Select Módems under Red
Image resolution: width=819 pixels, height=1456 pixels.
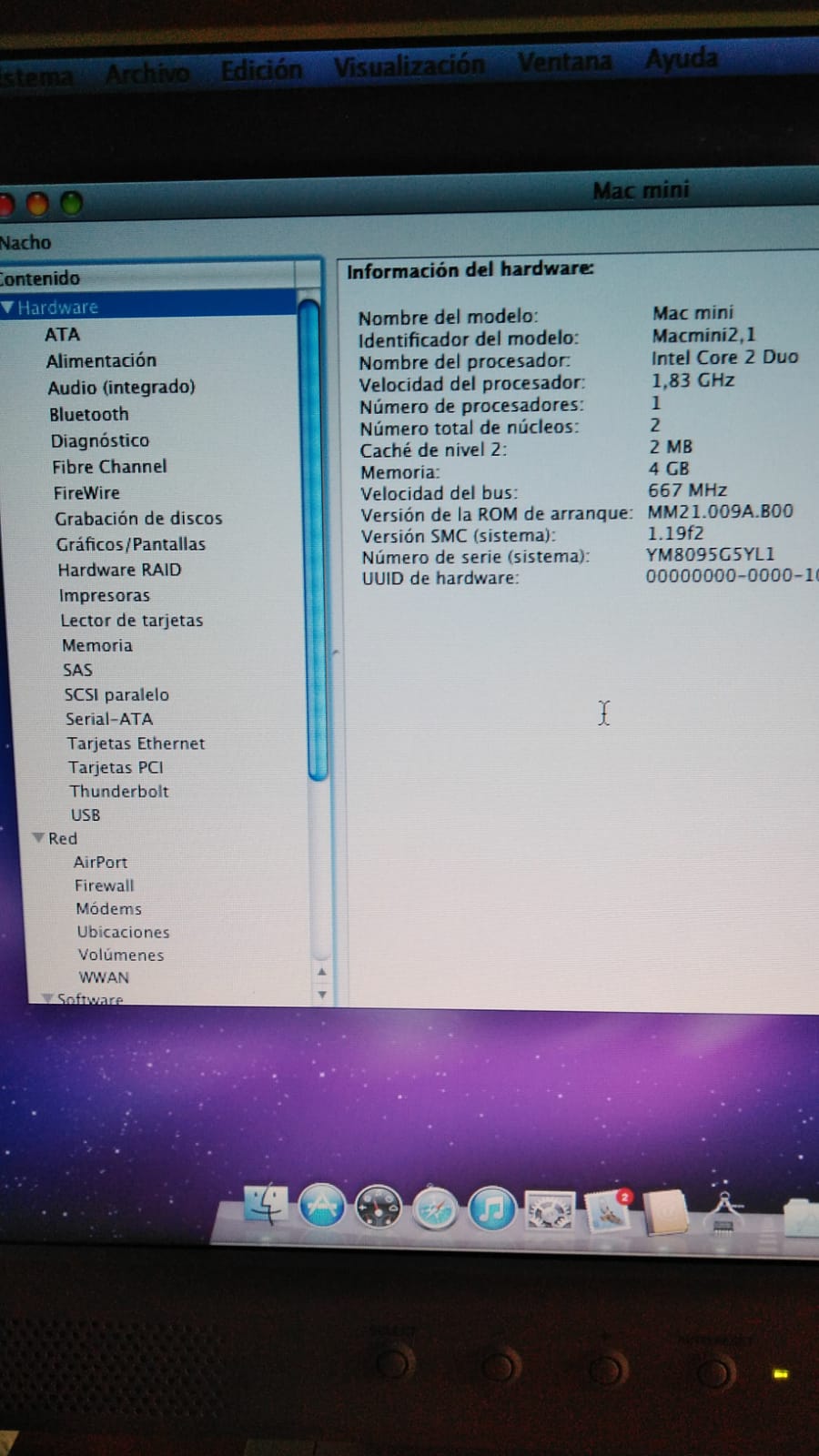pyautogui.click(x=108, y=908)
